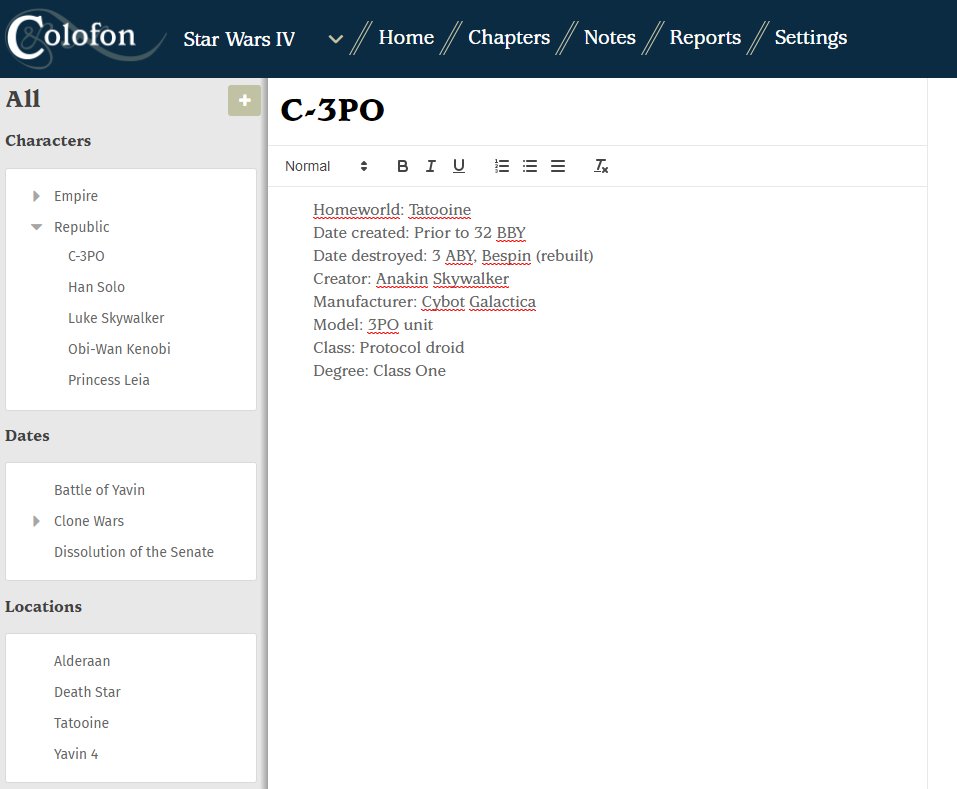Insert a numbered list
Image resolution: width=957 pixels, height=789 pixels.
(502, 166)
